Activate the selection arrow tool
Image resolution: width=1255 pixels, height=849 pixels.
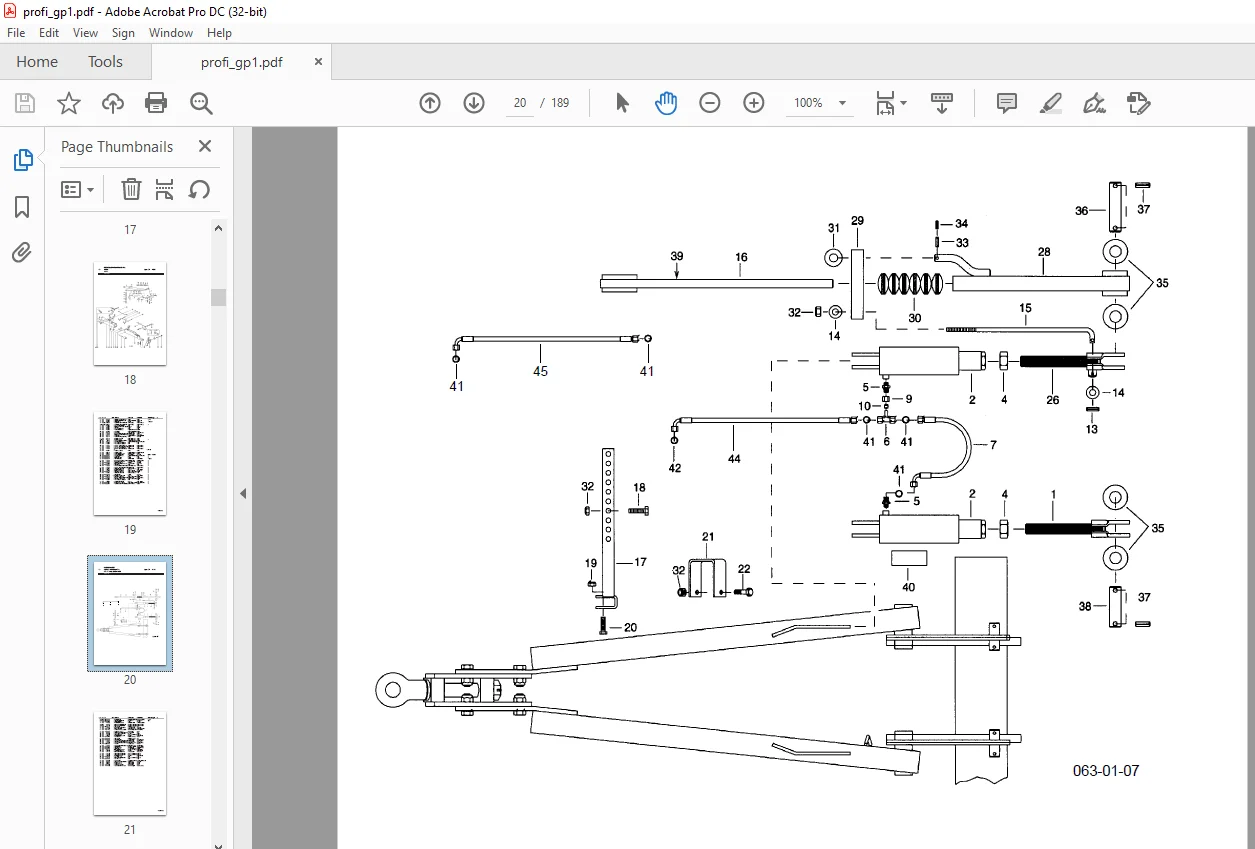point(622,103)
